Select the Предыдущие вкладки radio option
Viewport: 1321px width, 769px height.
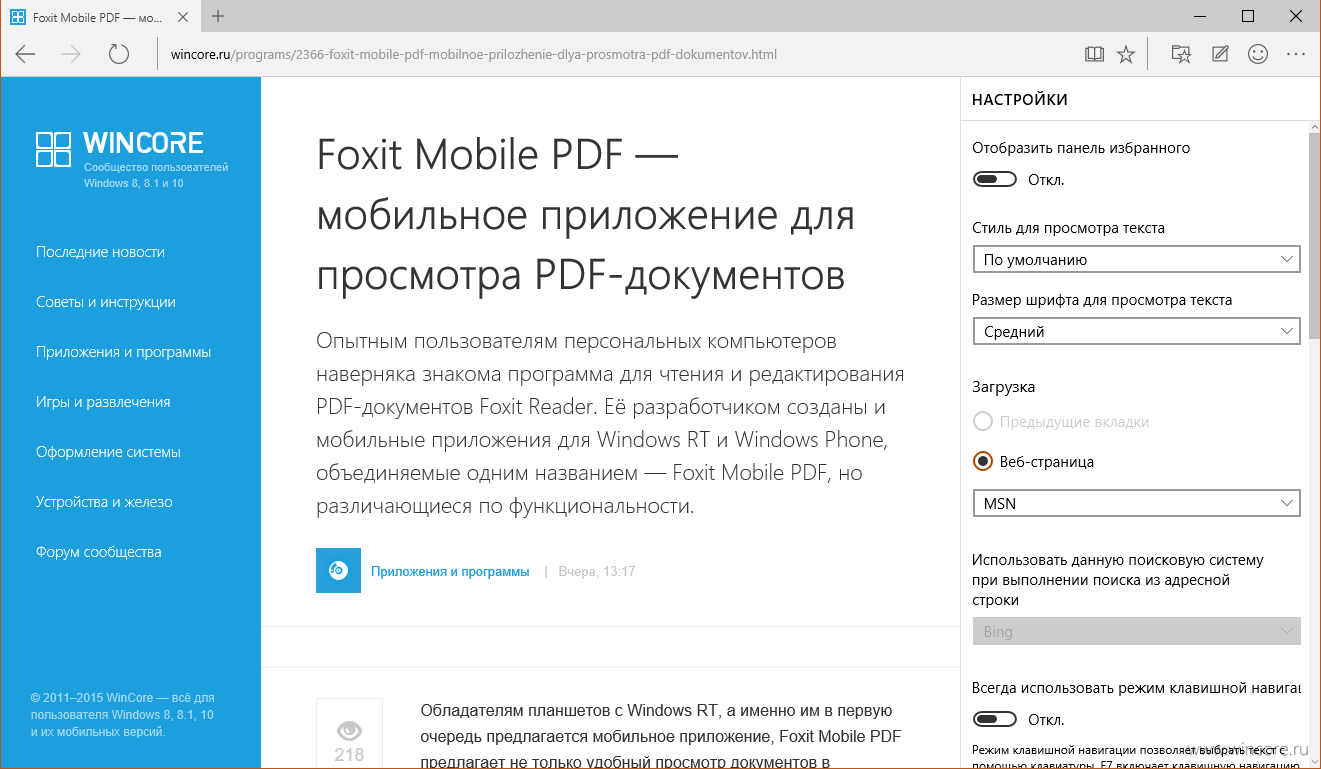coord(983,422)
